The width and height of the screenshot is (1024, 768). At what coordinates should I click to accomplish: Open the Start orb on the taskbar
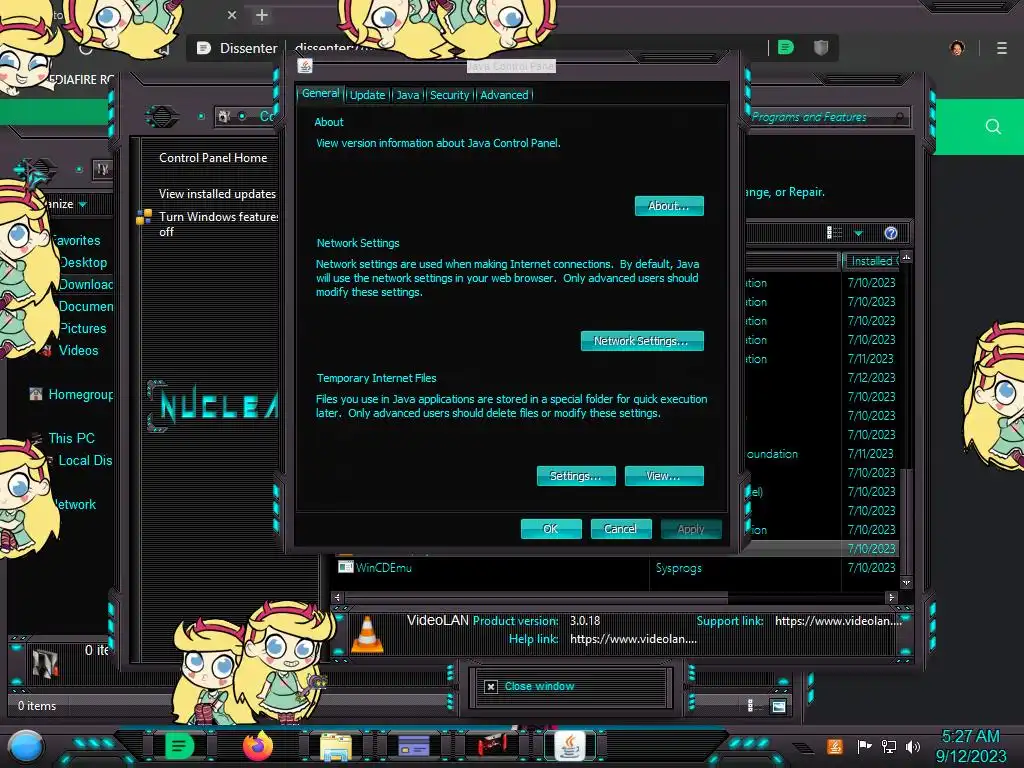coord(25,746)
